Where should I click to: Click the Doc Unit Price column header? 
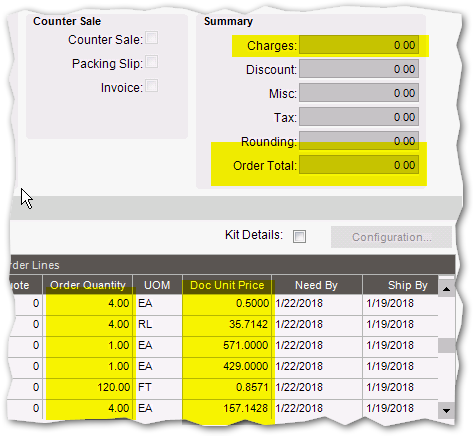[x=227, y=285]
